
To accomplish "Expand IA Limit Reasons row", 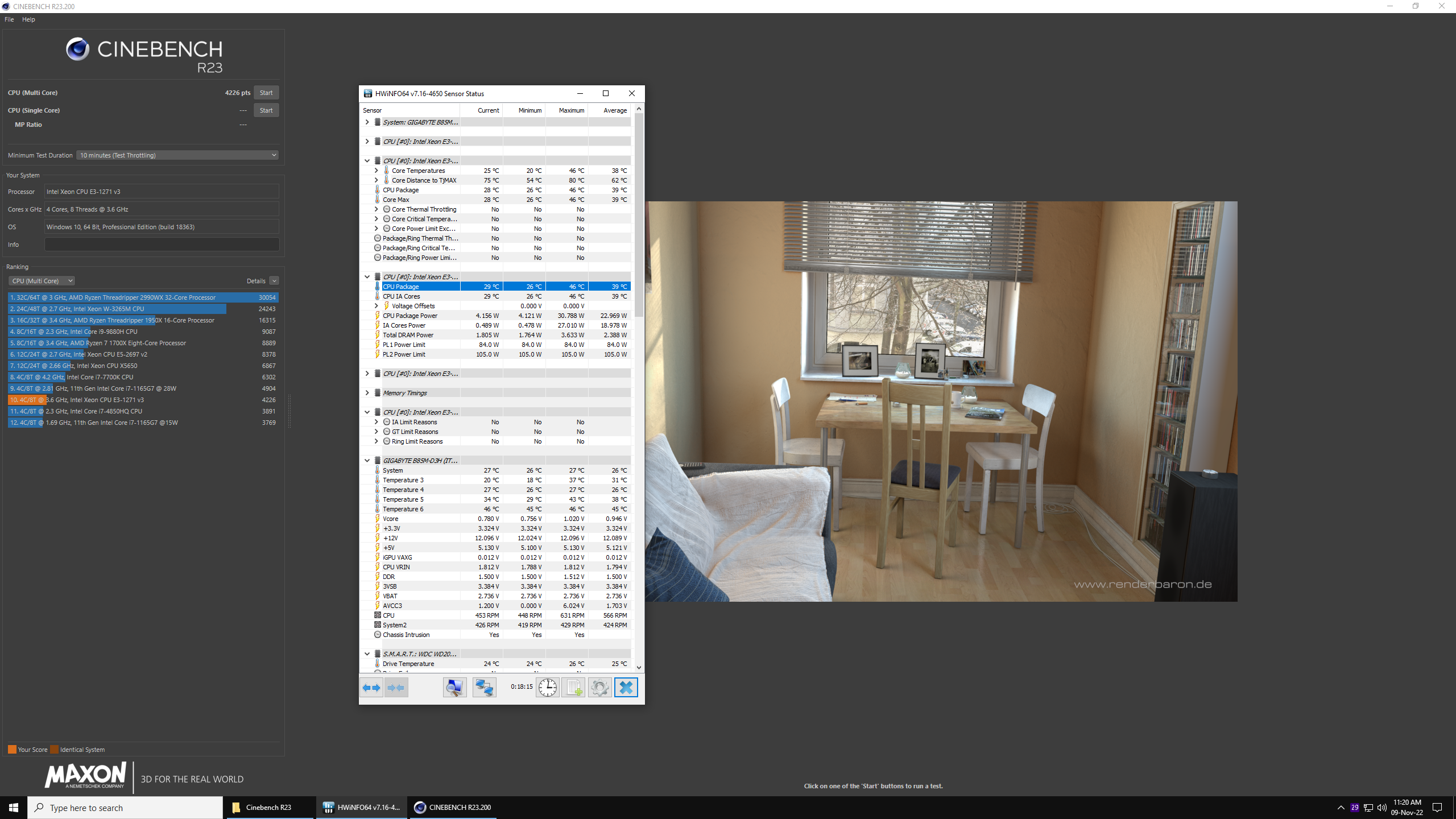I will pos(376,422).
